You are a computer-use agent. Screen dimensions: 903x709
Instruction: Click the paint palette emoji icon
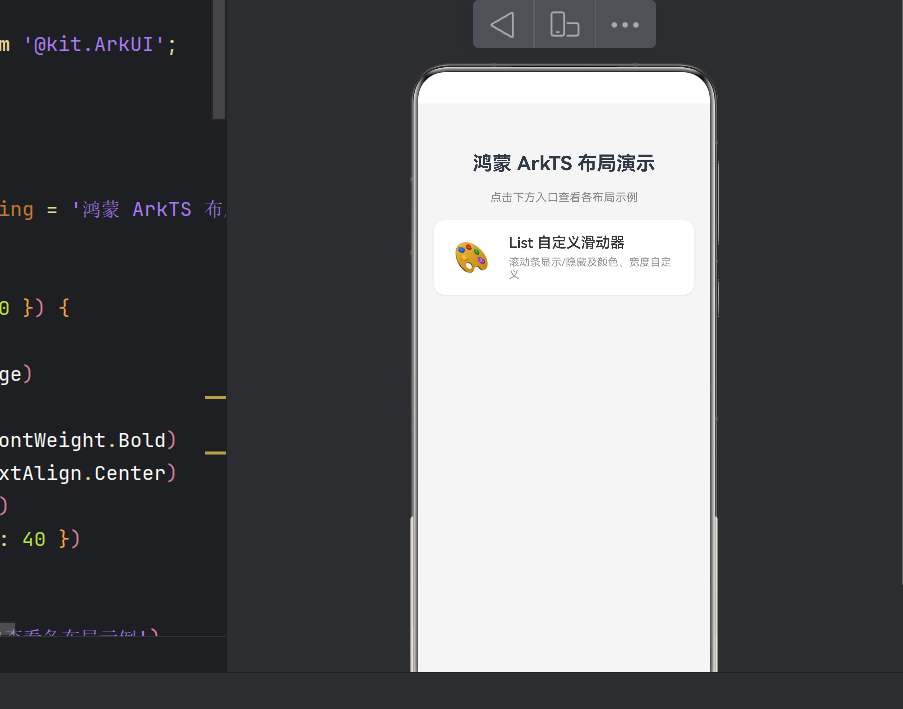click(472, 257)
